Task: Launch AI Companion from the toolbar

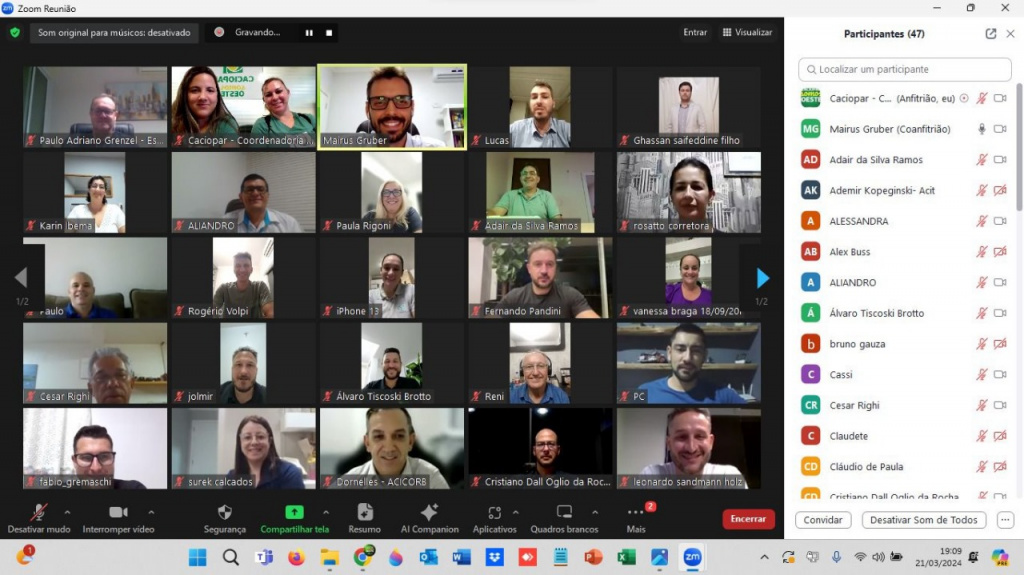Action: pyautogui.click(x=429, y=512)
